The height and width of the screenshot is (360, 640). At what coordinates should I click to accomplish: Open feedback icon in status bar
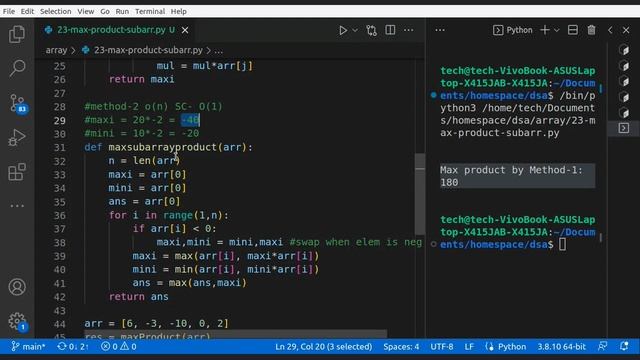602,347
